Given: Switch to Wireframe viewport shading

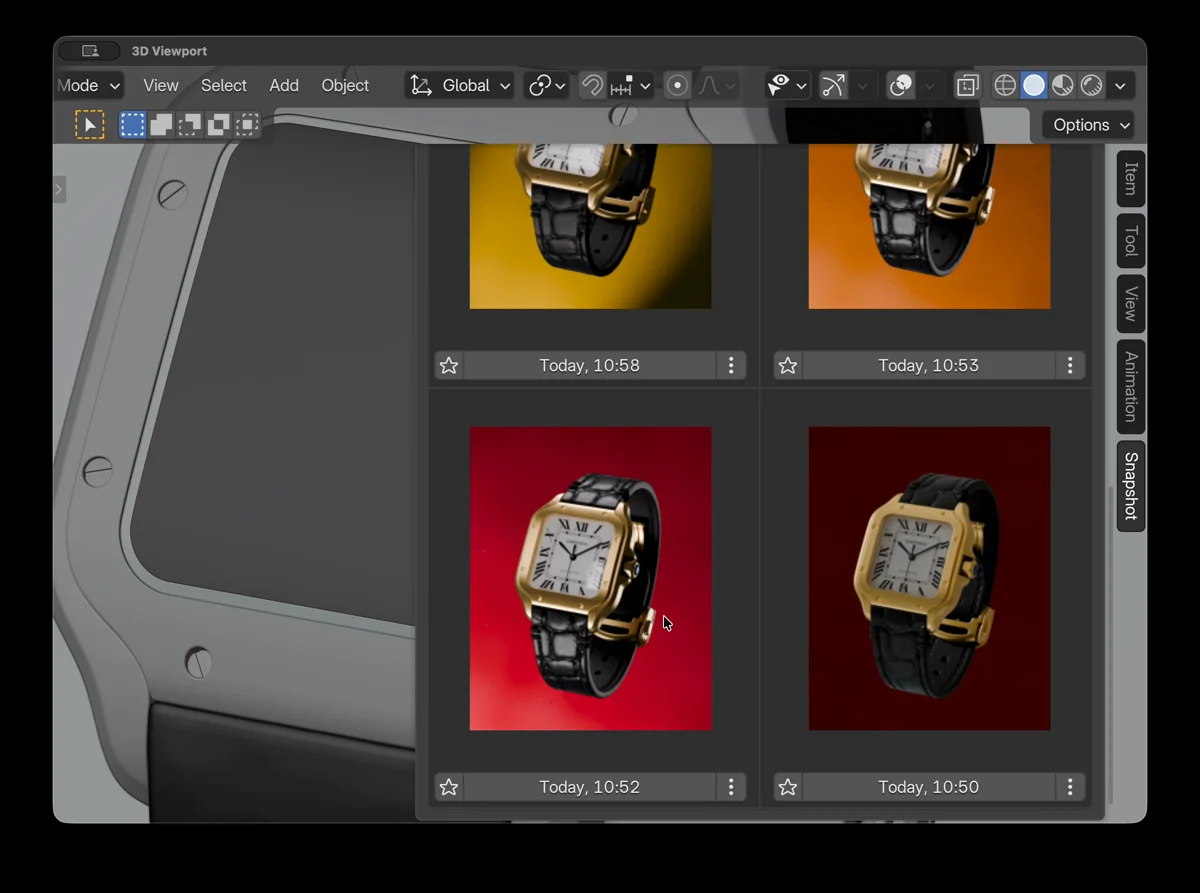Looking at the screenshot, I should [1004, 85].
